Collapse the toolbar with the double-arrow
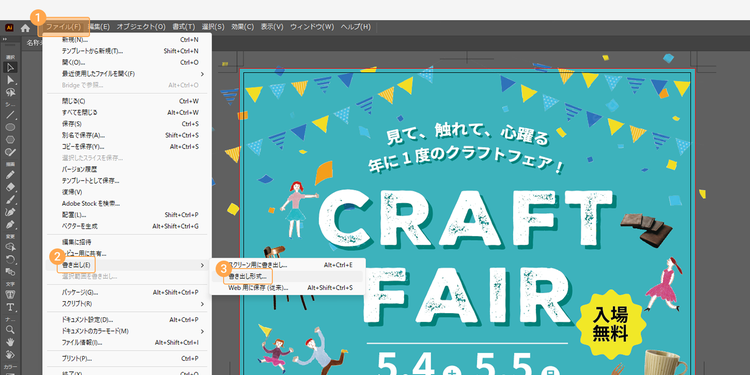This screenshot has height=375, width=750. pos(5,39)
